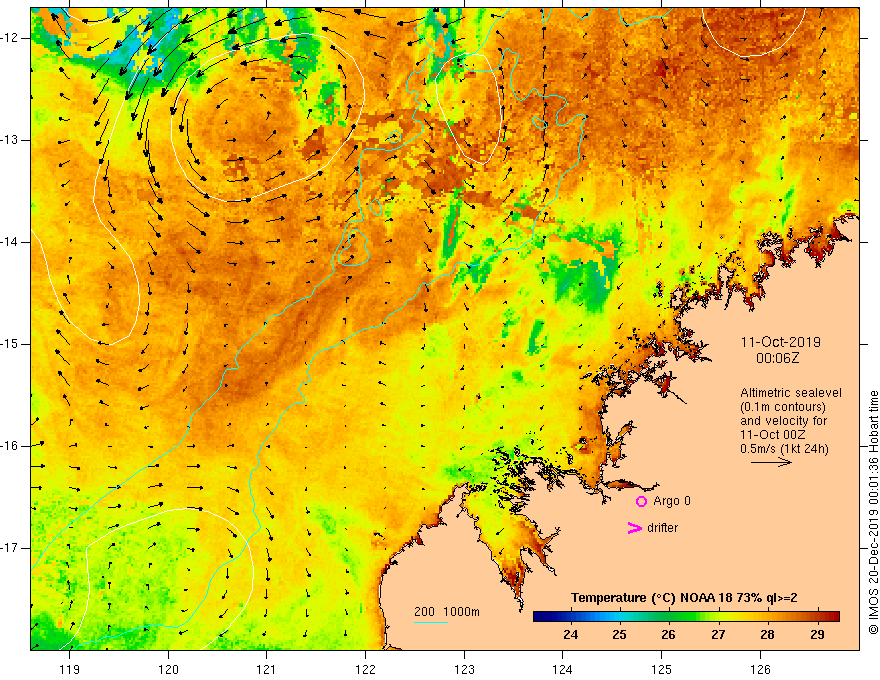The image size is (880, 680).
Task: Click the latitude axis label -15
Action: click(x=10, y=344)
